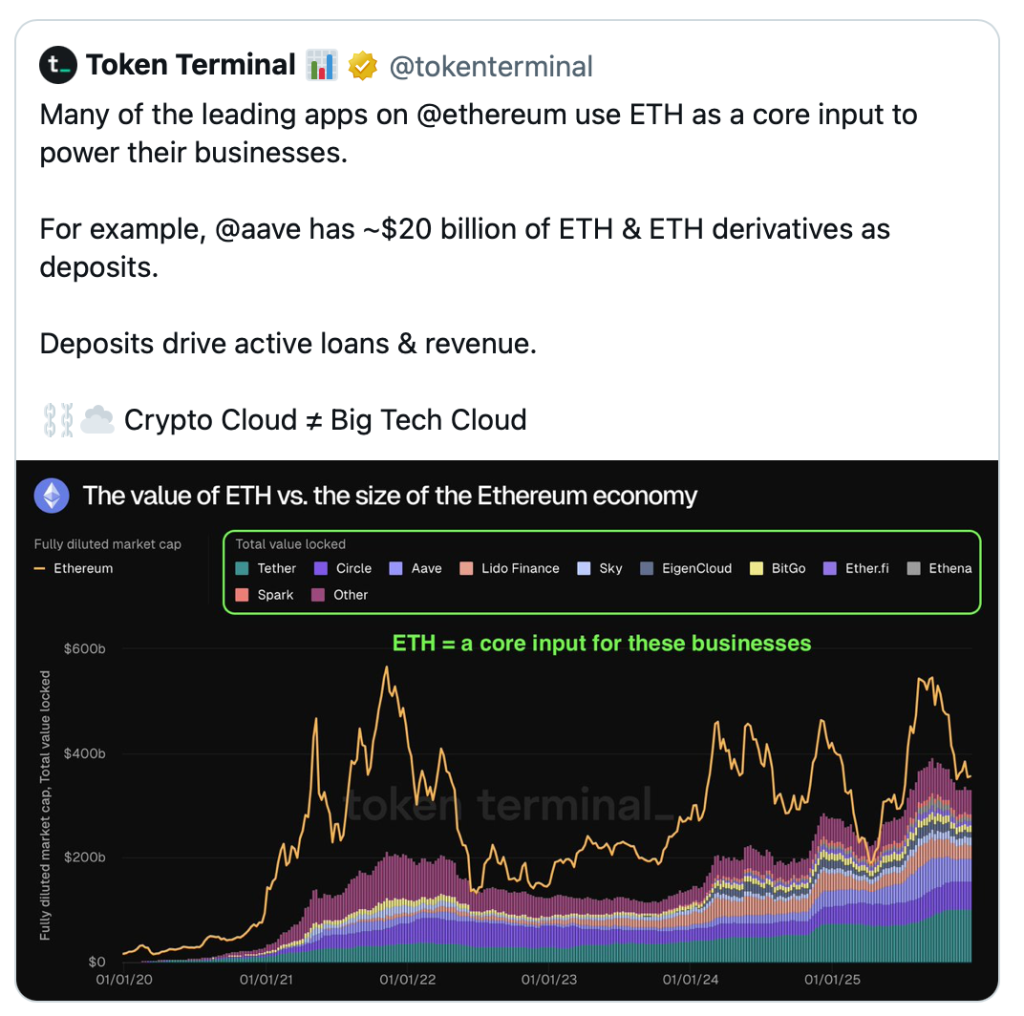Viewport: 1024px width, 1016px height.
Task: Click the cloud emoji in tweet
Action: coord(97,419)
